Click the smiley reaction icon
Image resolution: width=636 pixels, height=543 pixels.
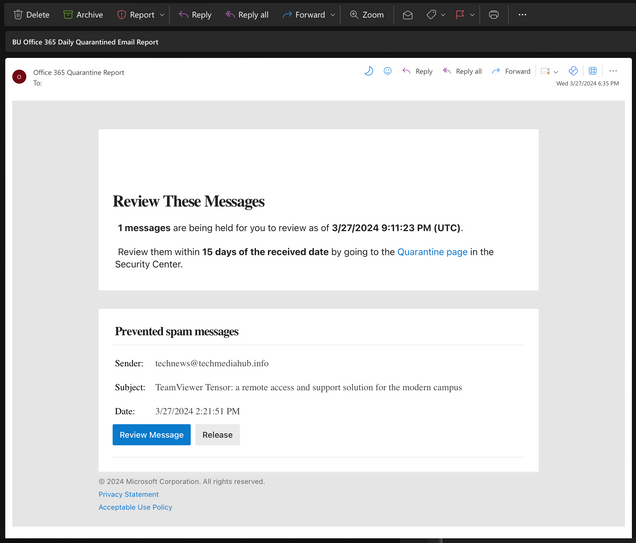click(x=388, y=71)
